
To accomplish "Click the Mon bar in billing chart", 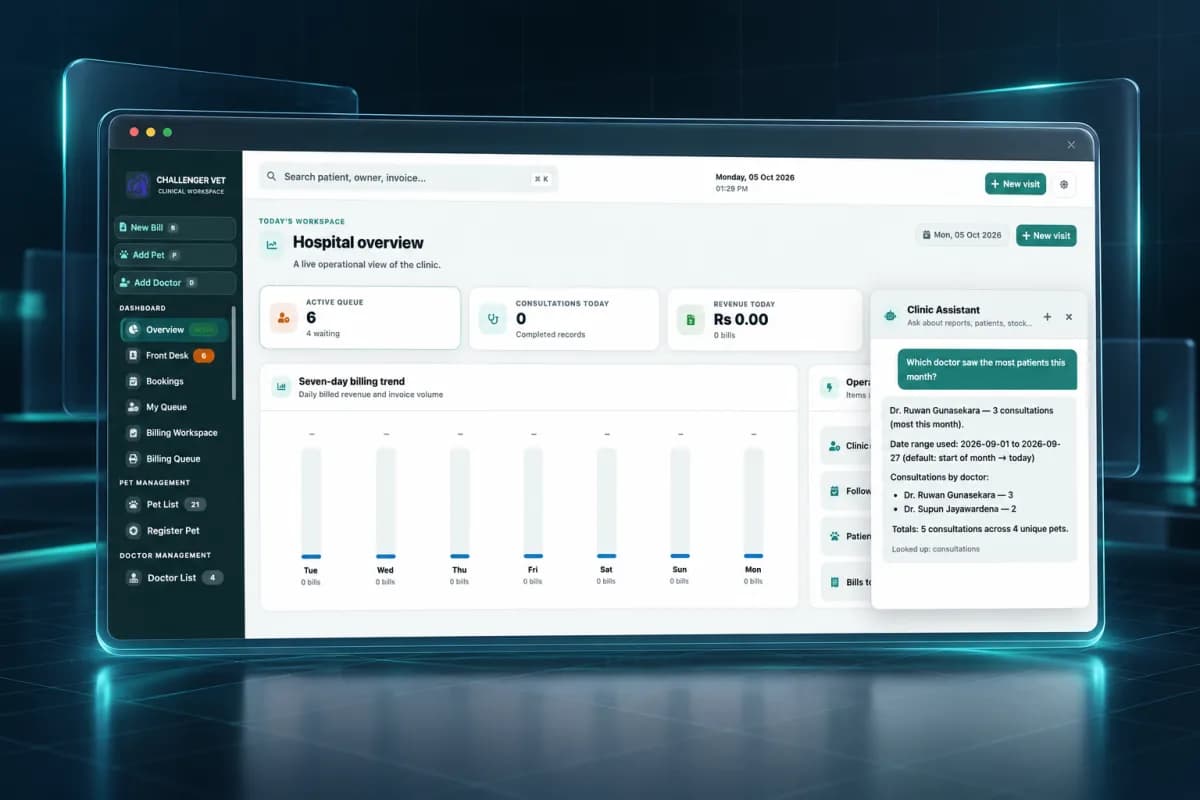I will click(754, 502).
